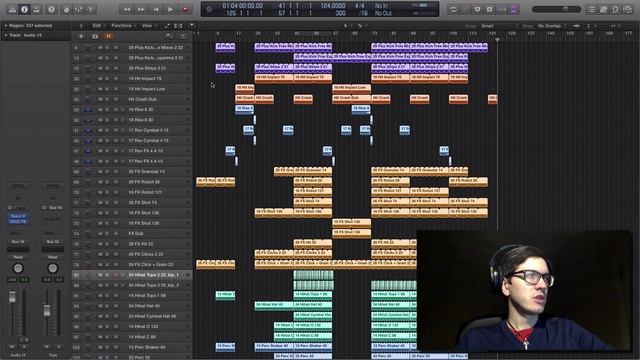Mute the left Audio 11 channel strip

pos(12,347)
